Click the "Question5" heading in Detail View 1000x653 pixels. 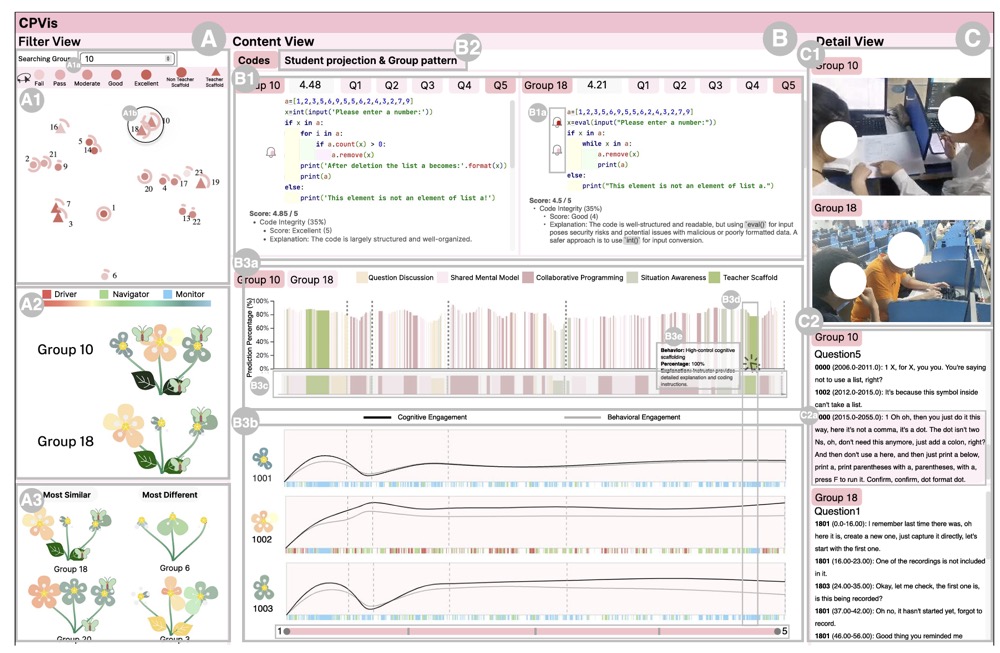tap(837, 354)
